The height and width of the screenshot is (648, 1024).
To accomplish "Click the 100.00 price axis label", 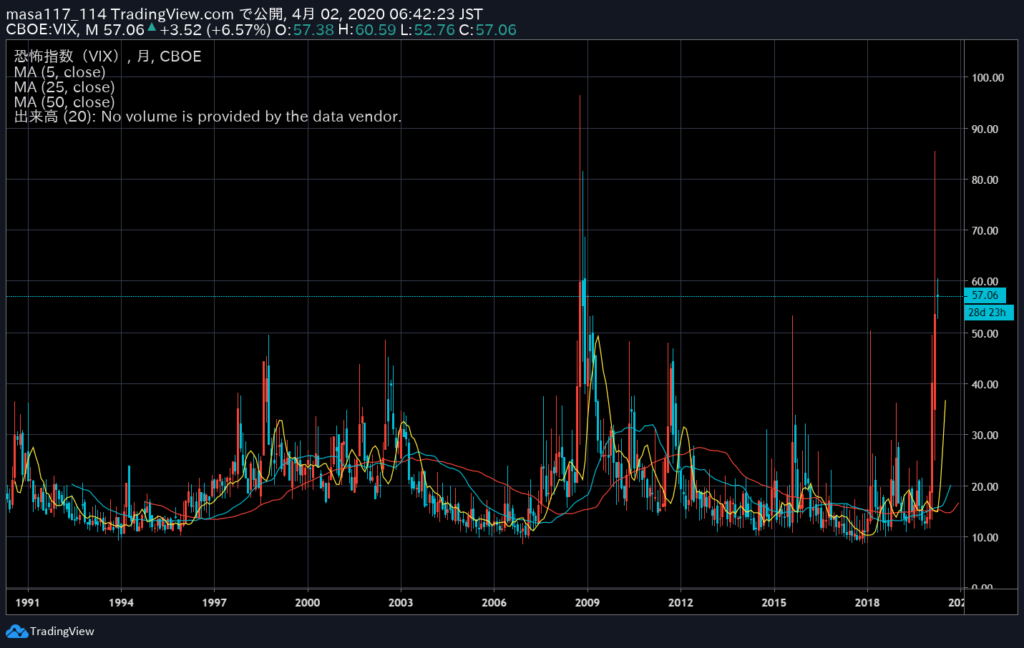I will [987, 78].
